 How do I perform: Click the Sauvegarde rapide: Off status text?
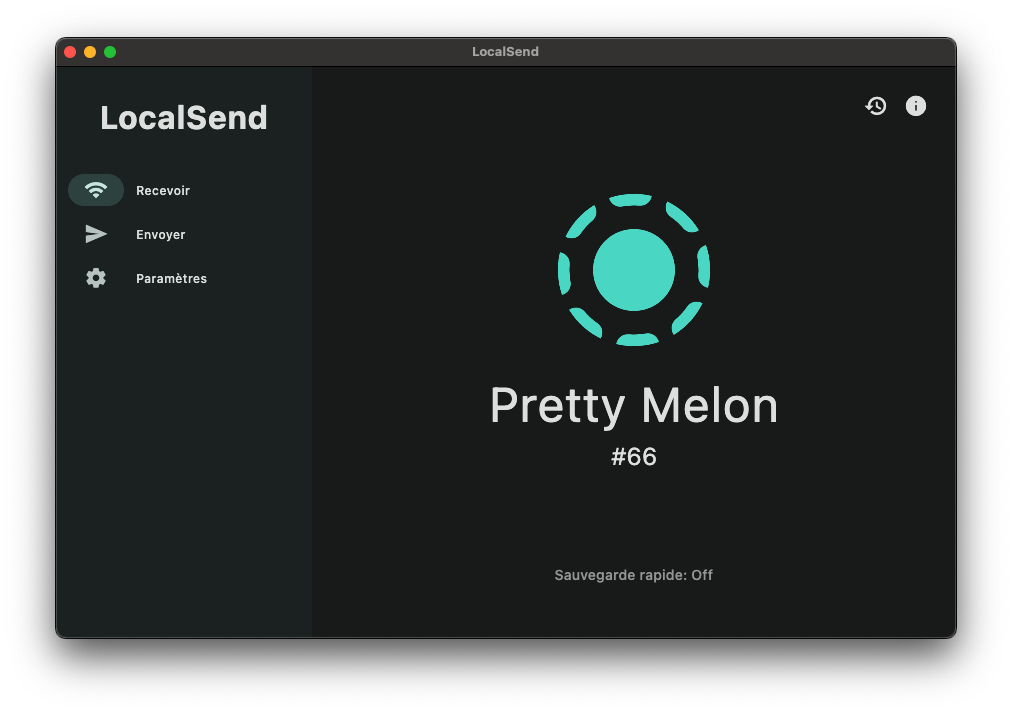pyautogui.click(x=634, y=575)
